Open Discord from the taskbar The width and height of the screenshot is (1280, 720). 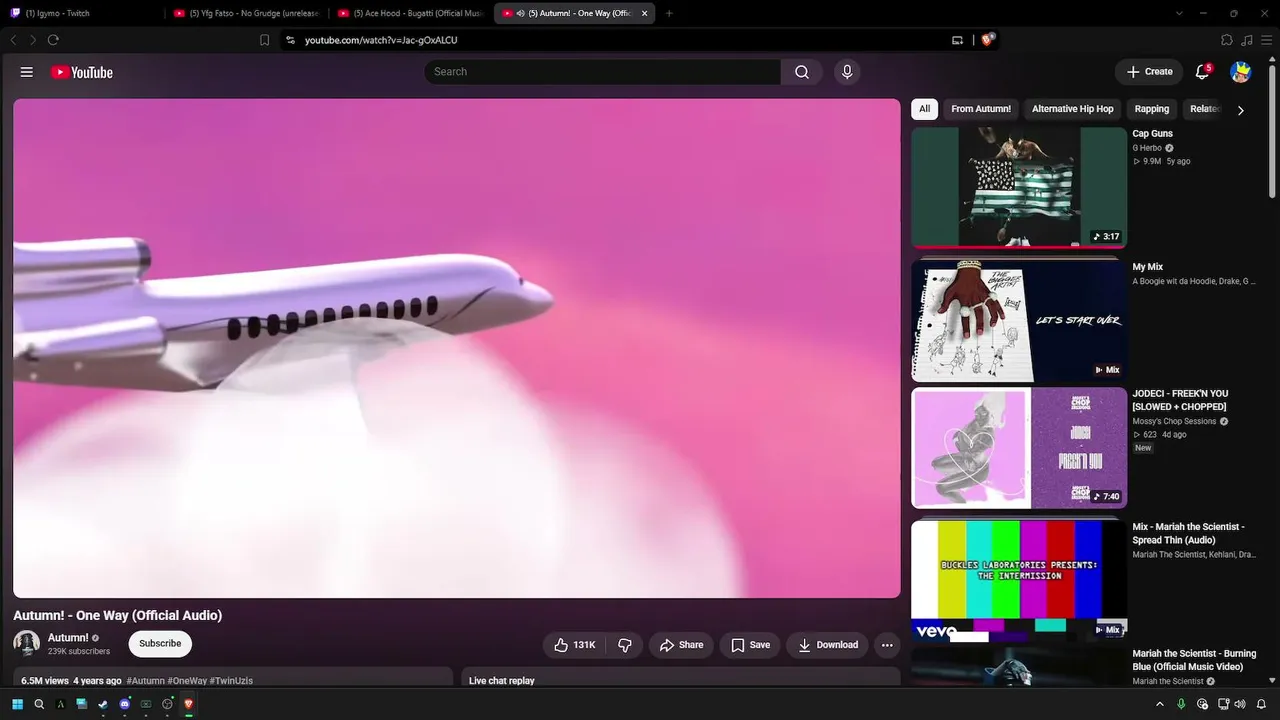tap(125, 704)
